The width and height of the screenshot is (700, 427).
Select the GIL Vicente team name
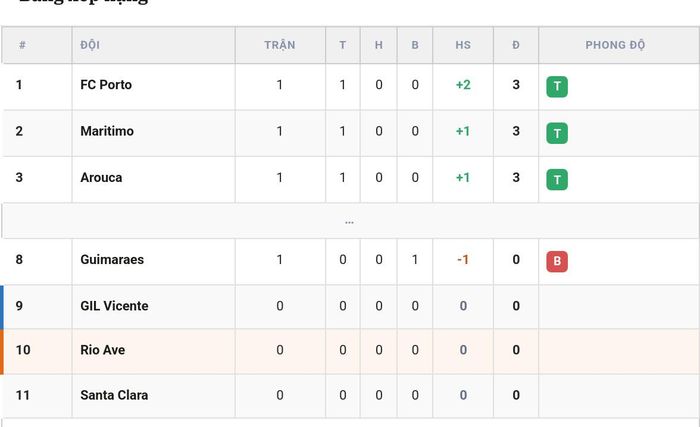coord(114,306)
